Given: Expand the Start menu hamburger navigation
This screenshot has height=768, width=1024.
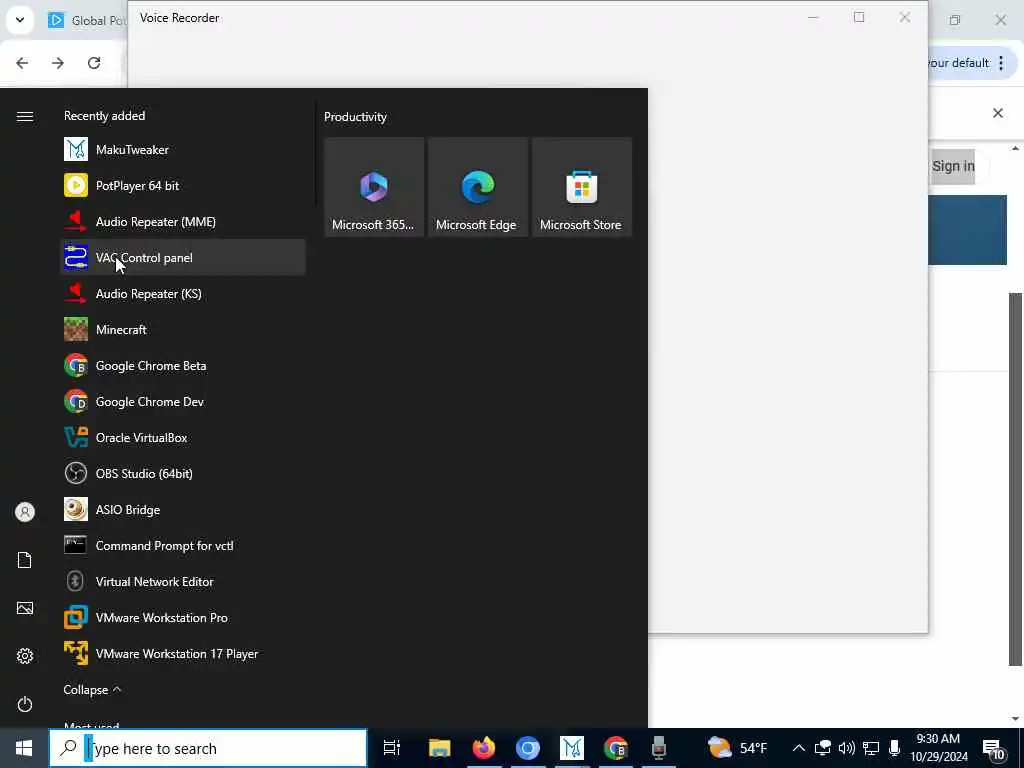Looking at the screenshot, I should [25, 116].
